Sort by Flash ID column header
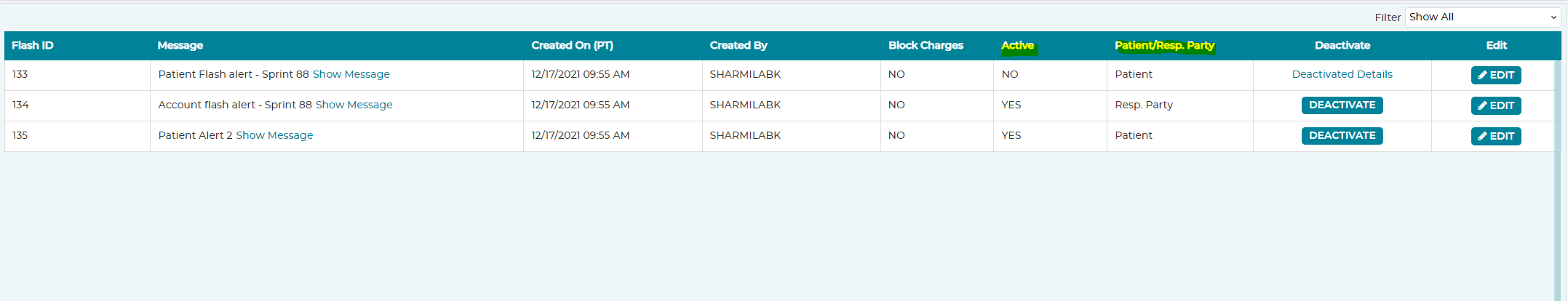Image resolution: width=1568 pixels, height=301 pixels. click(x=33, y=45)
